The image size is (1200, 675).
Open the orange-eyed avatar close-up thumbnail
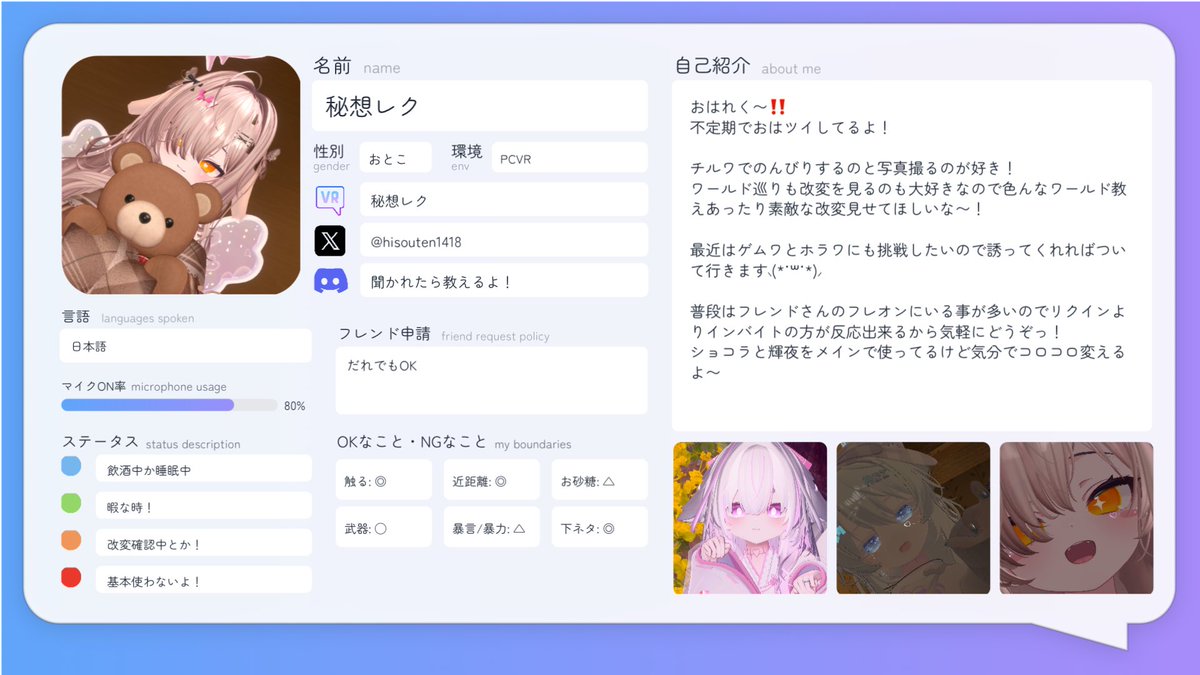point(1076,518)
